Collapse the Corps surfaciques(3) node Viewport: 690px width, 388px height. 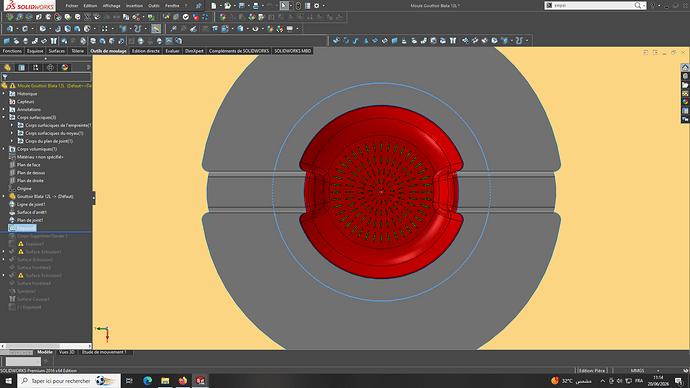point(4,117)
